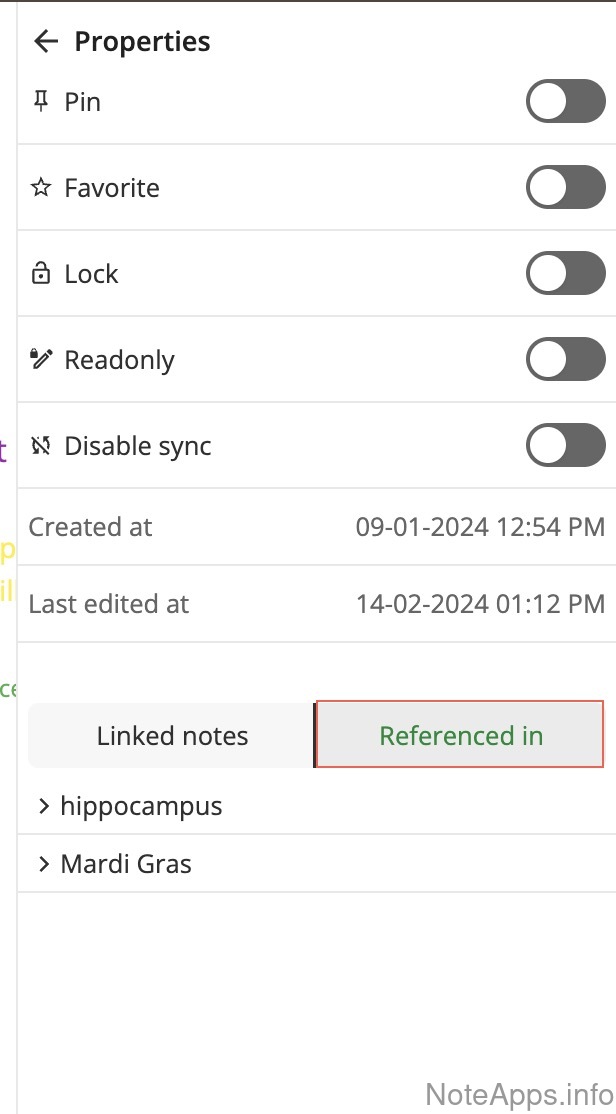Open the hippocampus referenced note
This screenshot has height=1114, width=616.
coord(141,806)
